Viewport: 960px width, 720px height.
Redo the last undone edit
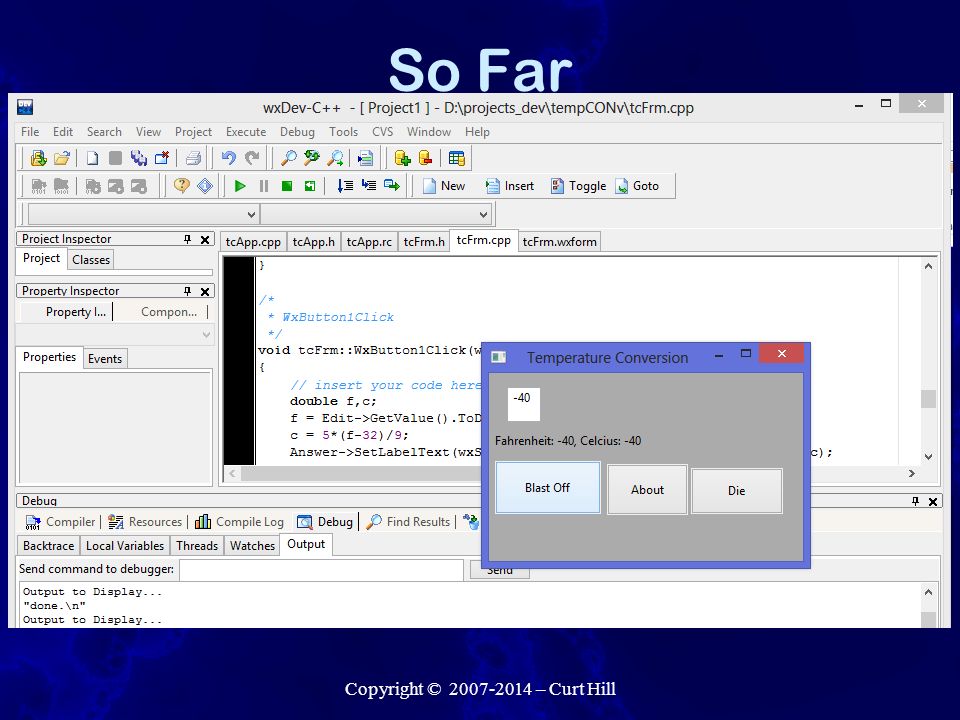coord(252,159)
